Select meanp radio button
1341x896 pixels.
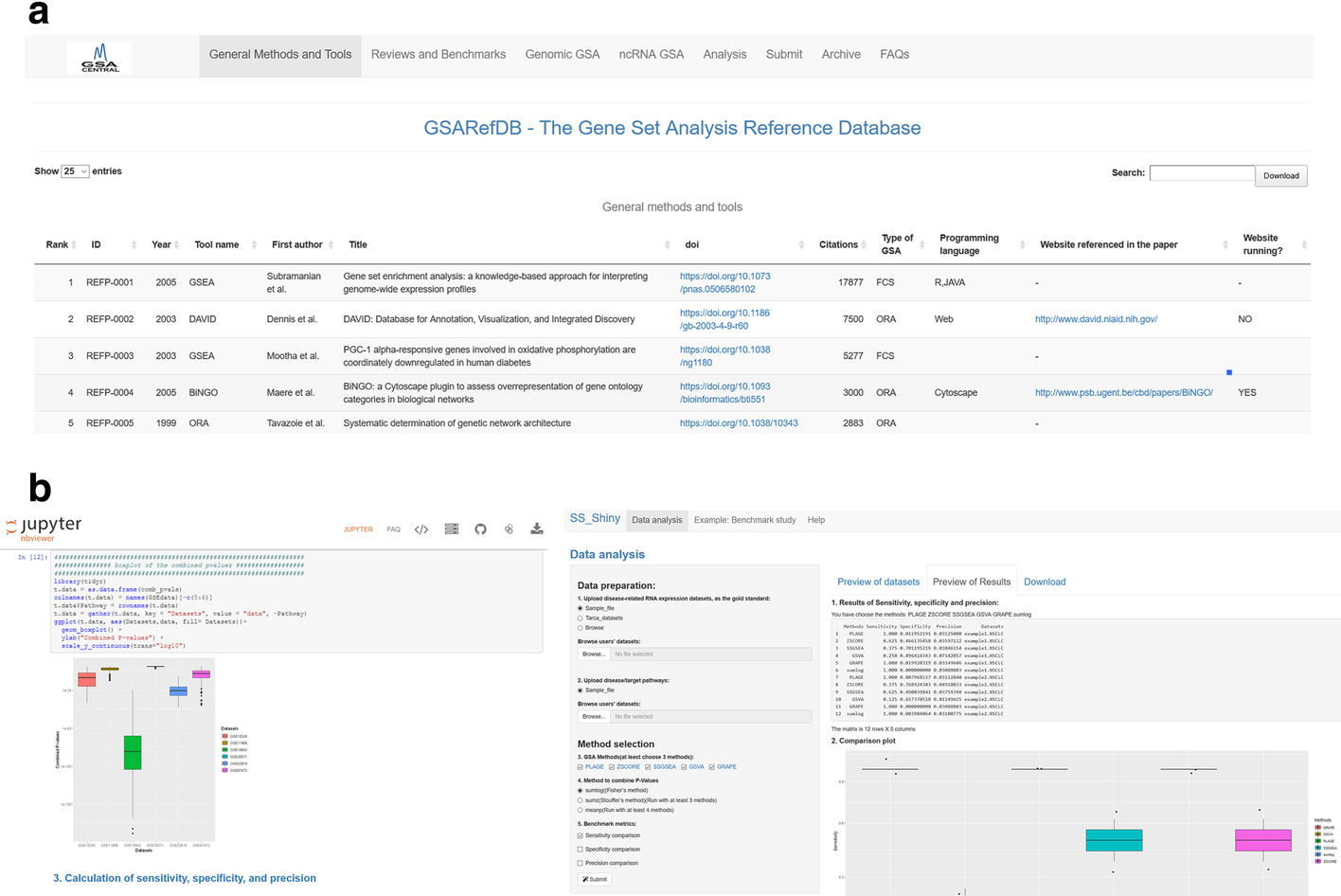click(581, 810)
